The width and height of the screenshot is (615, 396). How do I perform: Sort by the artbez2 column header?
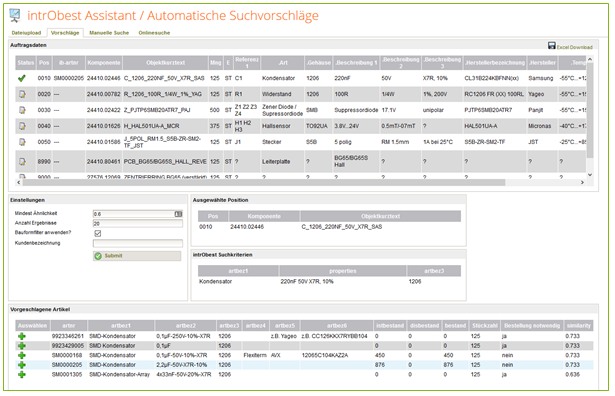[186, 326]
